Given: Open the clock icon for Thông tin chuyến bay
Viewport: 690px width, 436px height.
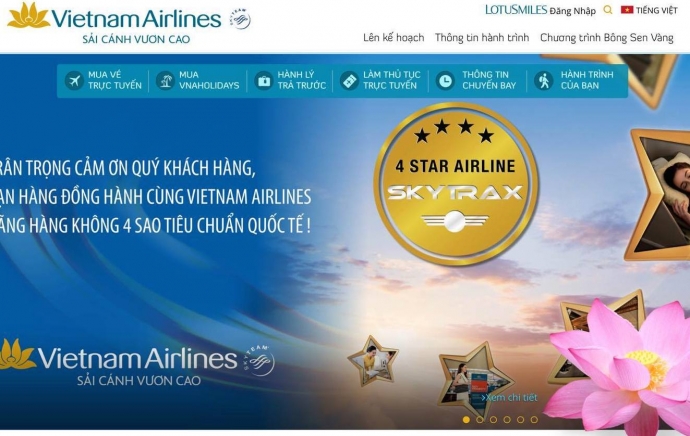Looking at the screenshot, I should 445,81.
